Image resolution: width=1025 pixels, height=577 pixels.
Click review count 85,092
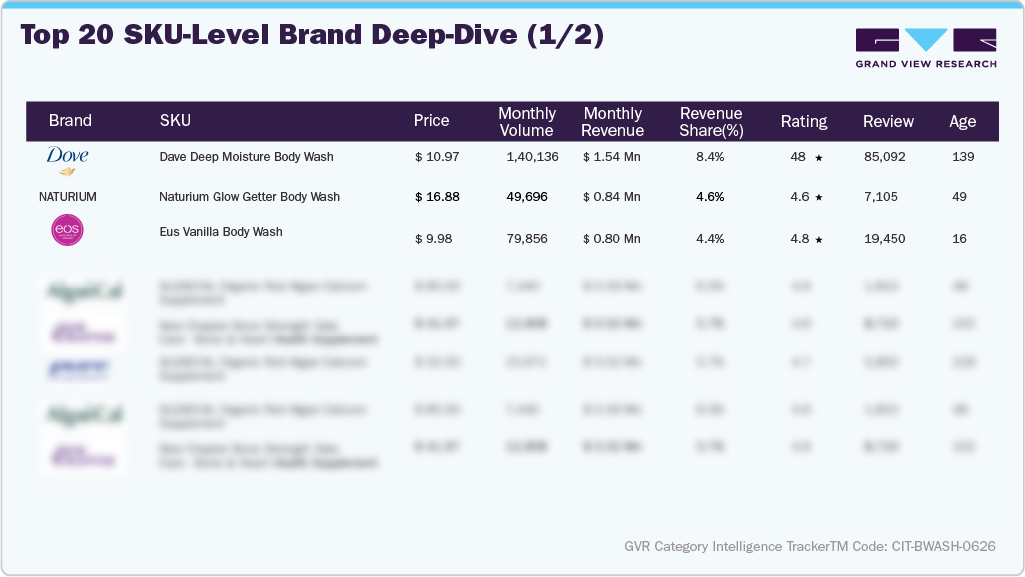tap(884, 157)
